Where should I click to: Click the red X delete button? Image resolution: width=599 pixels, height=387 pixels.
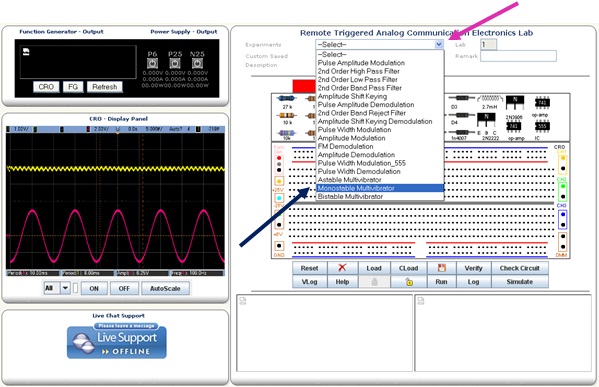[342, 268]
